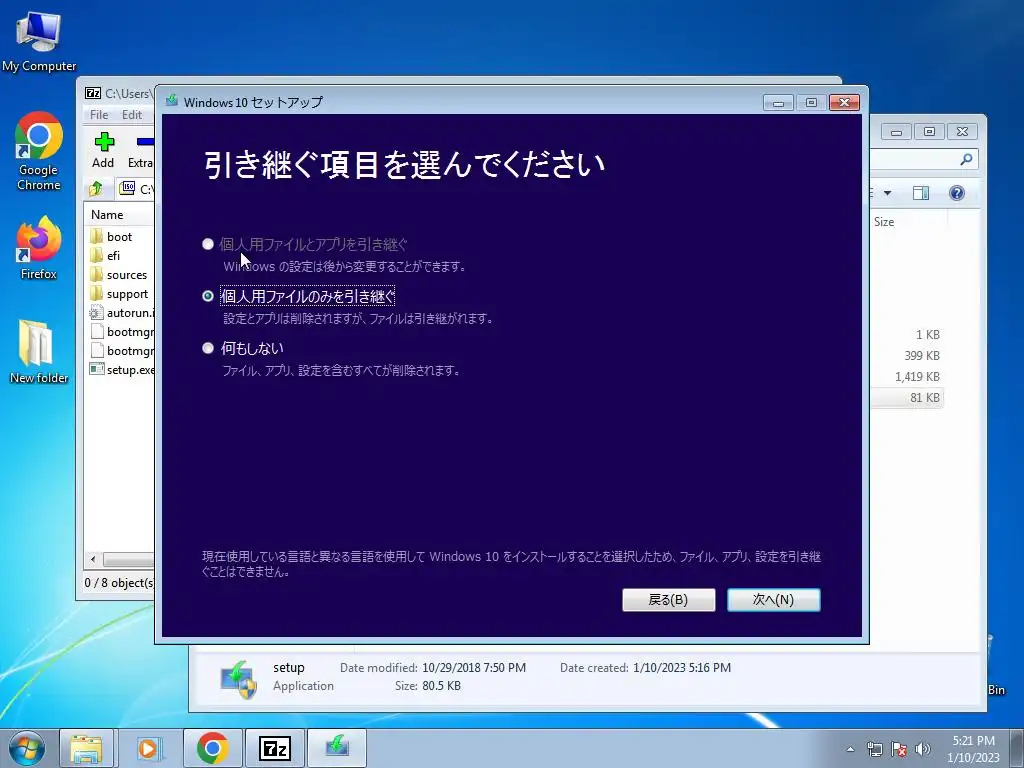
Task: Open My Computer desktop icon
Action: (39, 42)
